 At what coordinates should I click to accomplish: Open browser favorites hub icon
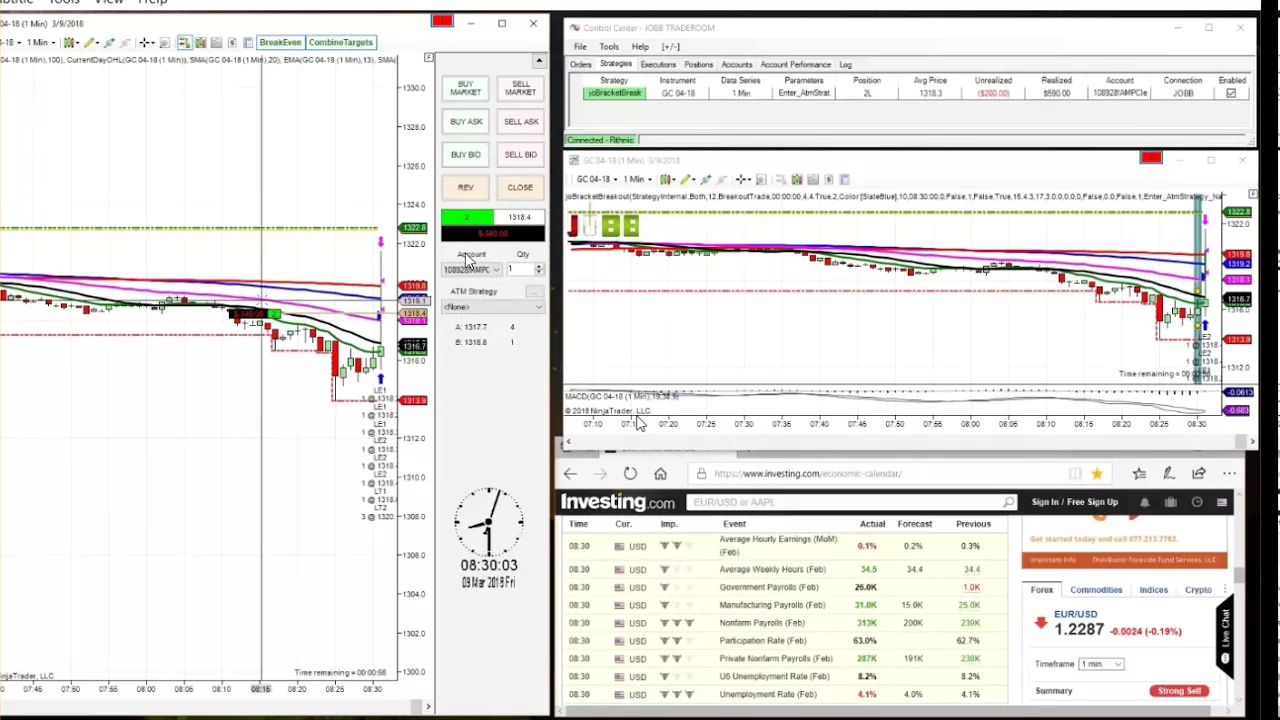[x=1139, y=474]
